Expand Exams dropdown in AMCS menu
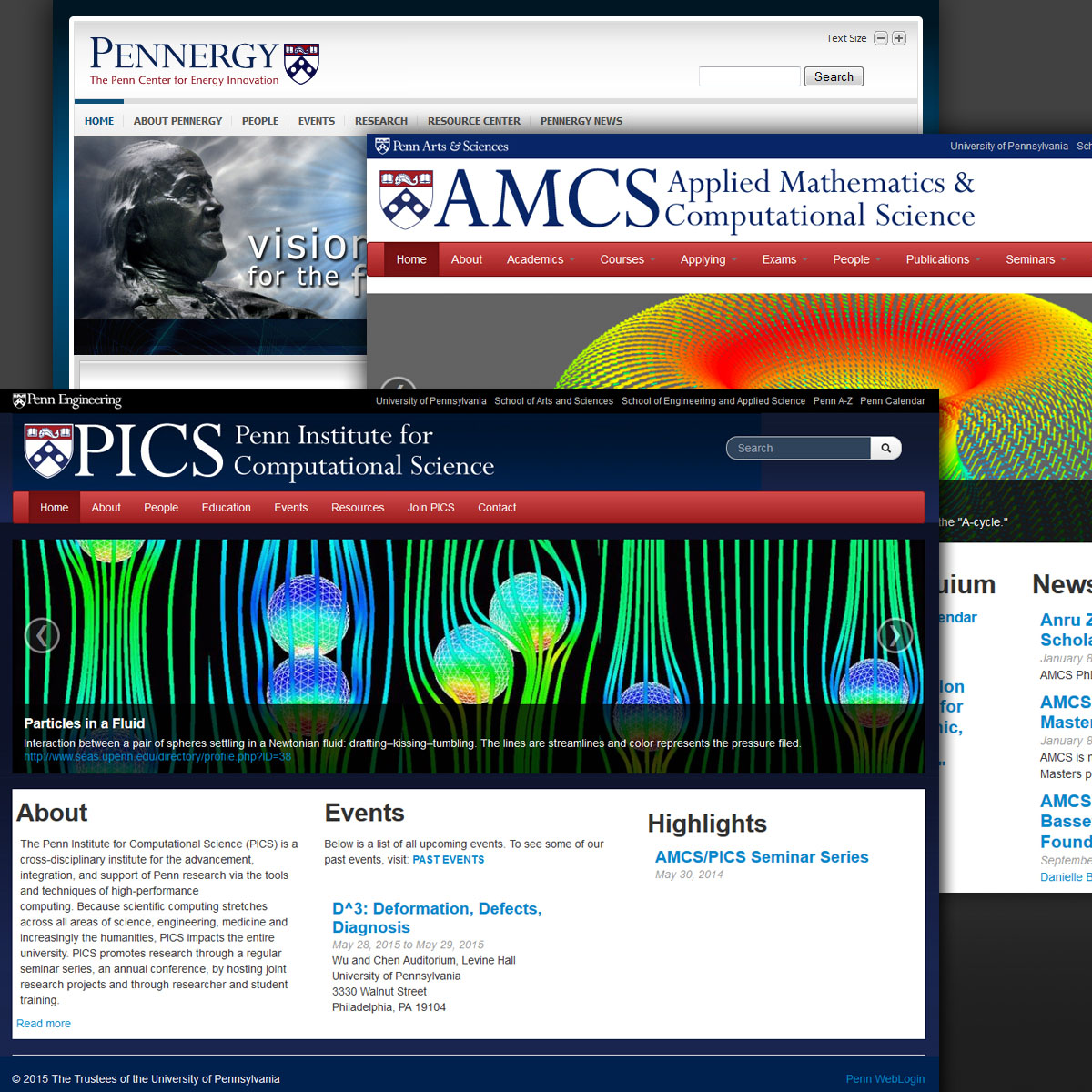 tap(784, 259)
